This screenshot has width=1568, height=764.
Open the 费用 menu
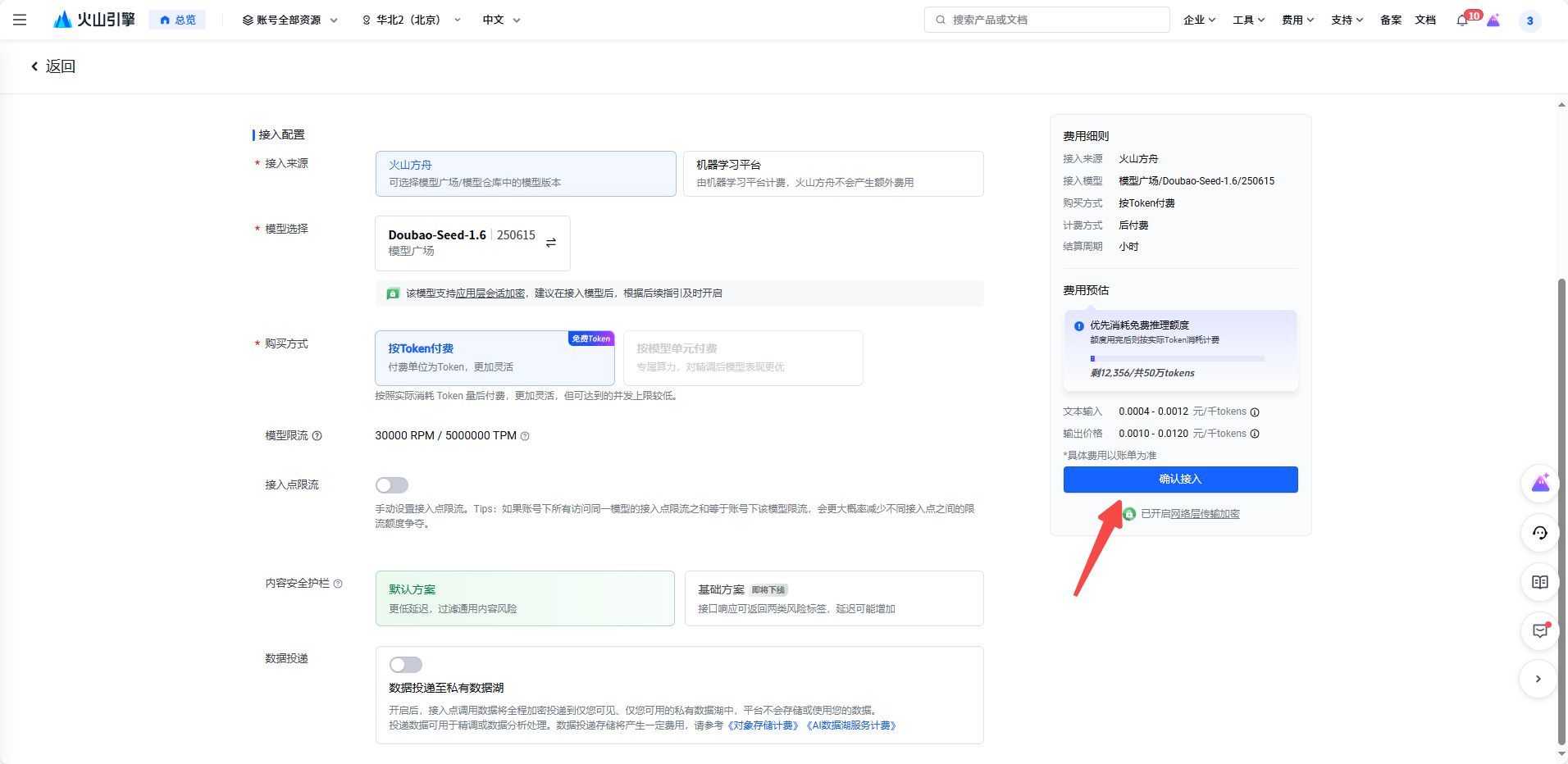tap(1297, 20)
